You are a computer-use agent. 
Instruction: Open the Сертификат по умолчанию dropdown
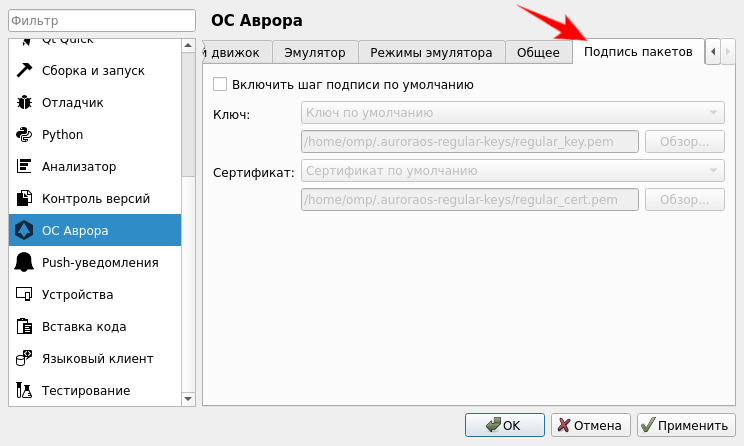512,171
